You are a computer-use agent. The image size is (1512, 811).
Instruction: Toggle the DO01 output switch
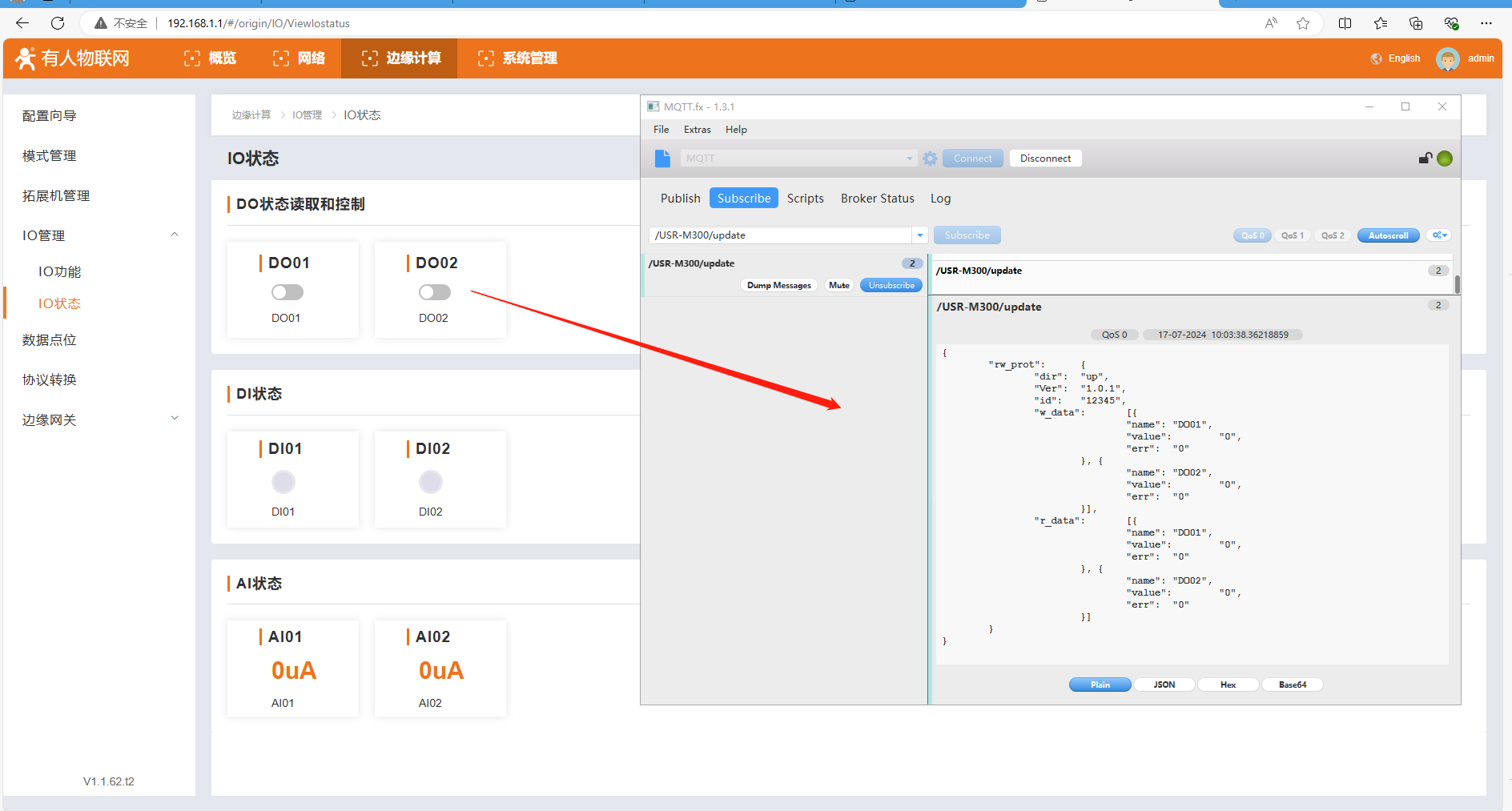[x=288, y=292]
